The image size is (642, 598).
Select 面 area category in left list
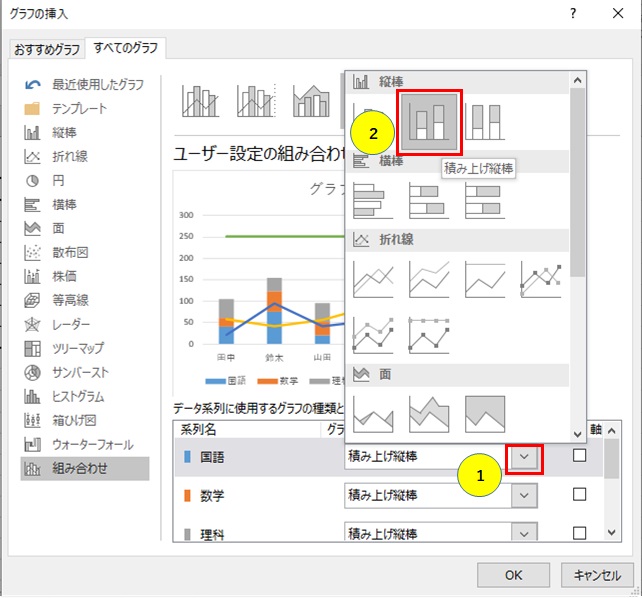tap(85, 228)
